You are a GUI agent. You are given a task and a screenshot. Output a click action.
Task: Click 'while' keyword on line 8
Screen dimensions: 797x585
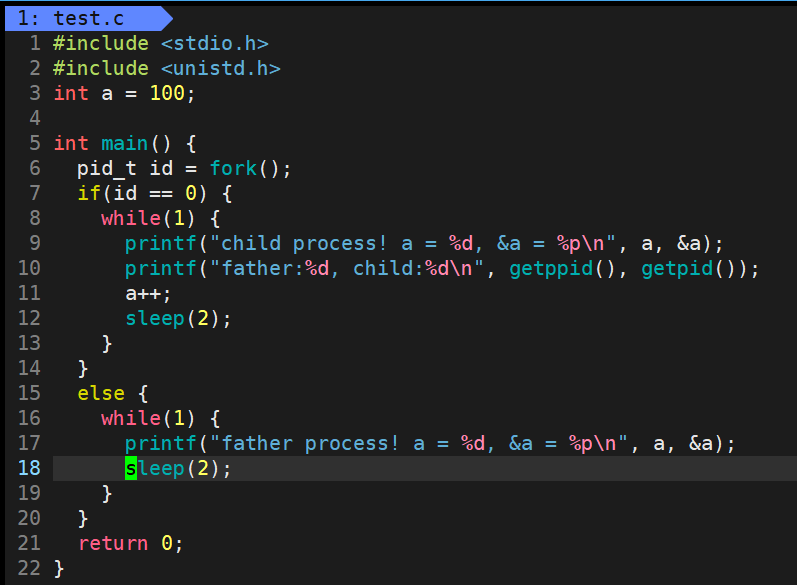click(x=131, y=218)
